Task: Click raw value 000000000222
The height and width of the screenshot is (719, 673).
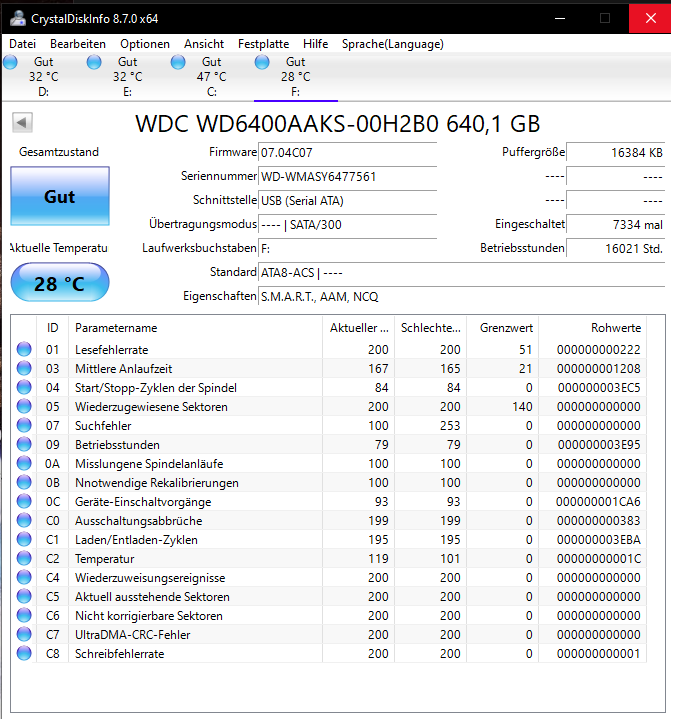Action: [598, 350]
